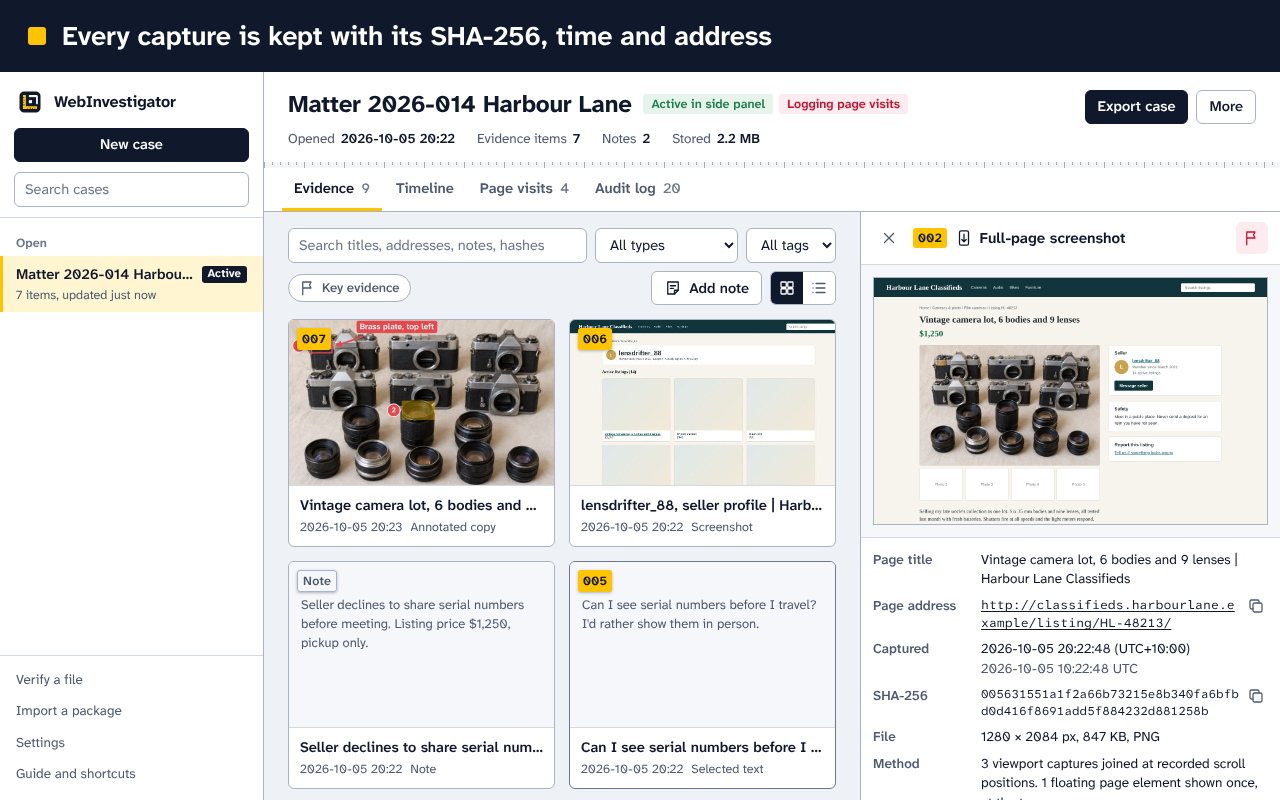This screenshot has width=1280, height=800.
Task: Click the Add note button
Action: (x=707, y=288)
